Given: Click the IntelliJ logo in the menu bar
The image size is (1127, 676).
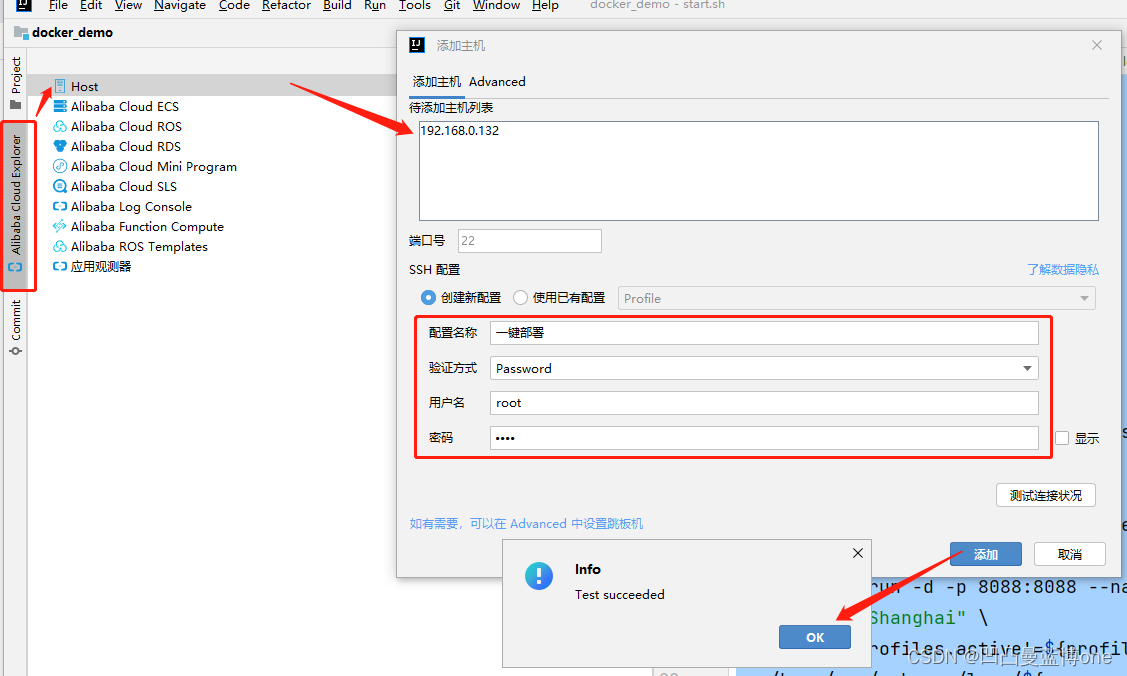Looking at the screenshot, I should [x=24, y=5].
